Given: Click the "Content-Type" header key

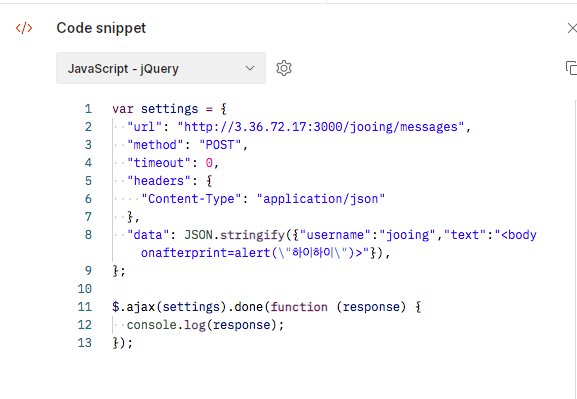Looking at the screenshot, I should (191, 199).
